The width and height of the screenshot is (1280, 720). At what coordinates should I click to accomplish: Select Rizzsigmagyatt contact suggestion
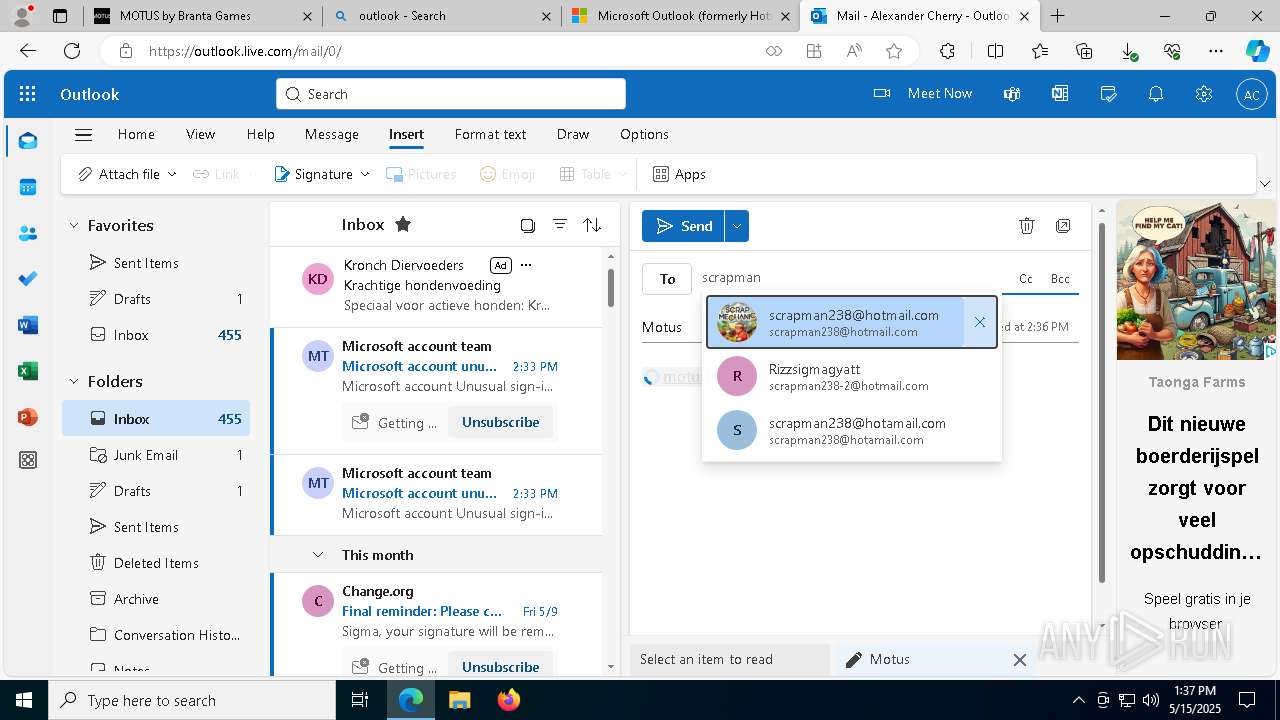pos(852,377)
